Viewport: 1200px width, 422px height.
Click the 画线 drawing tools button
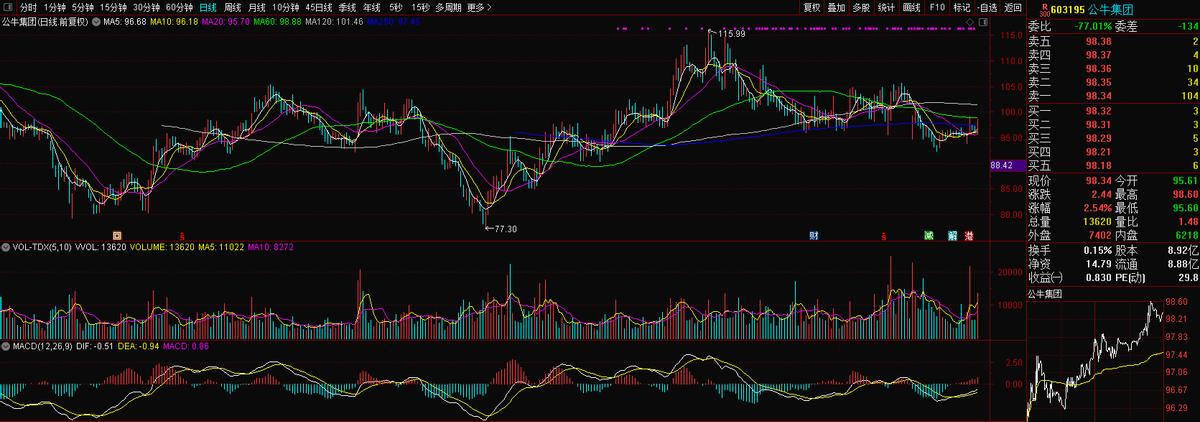(911, 7)
